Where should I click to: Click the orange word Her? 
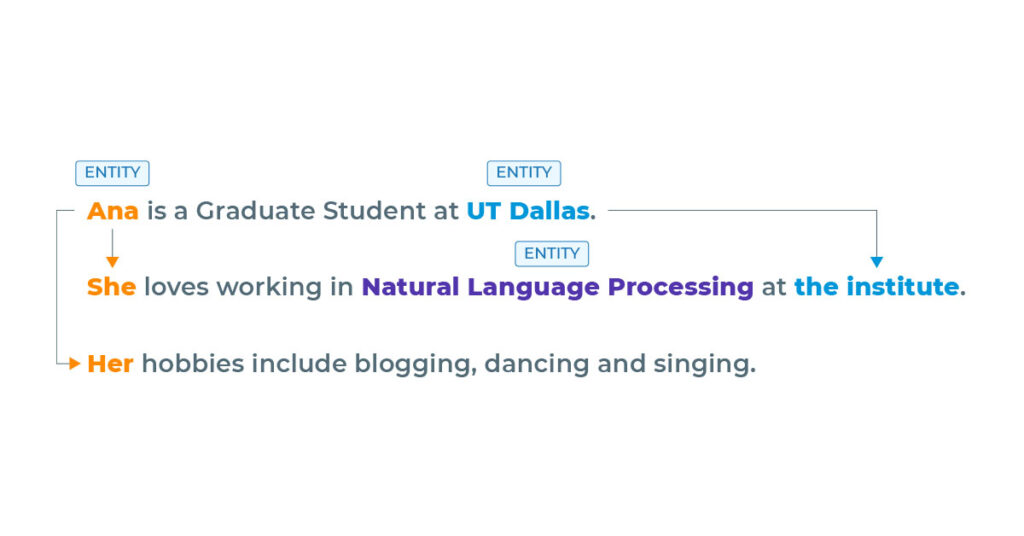point(110,364)
